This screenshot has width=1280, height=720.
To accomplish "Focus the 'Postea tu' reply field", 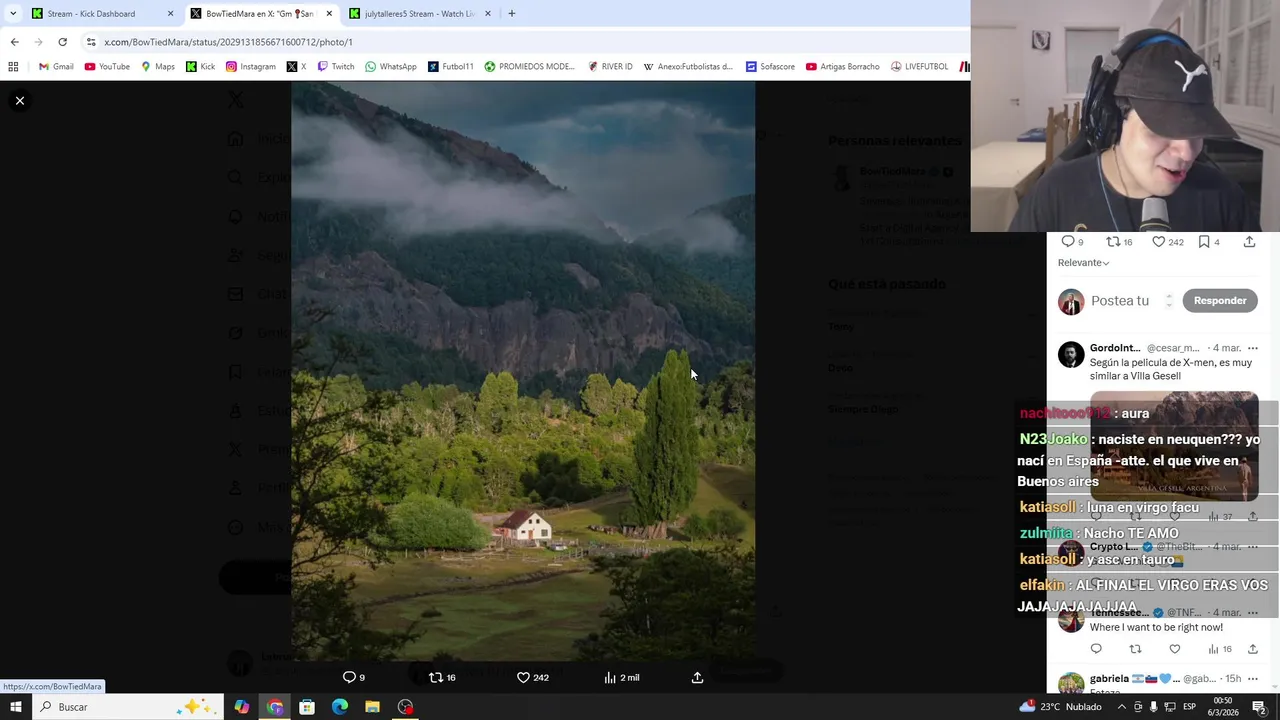I will [1120, 300].
